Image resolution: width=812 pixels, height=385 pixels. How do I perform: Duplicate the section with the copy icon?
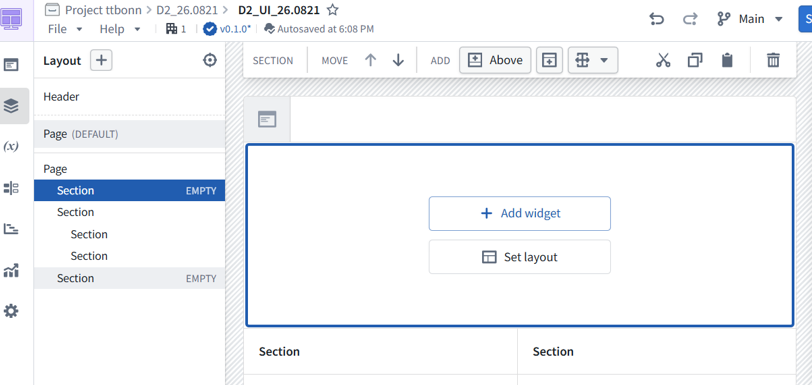694,61
